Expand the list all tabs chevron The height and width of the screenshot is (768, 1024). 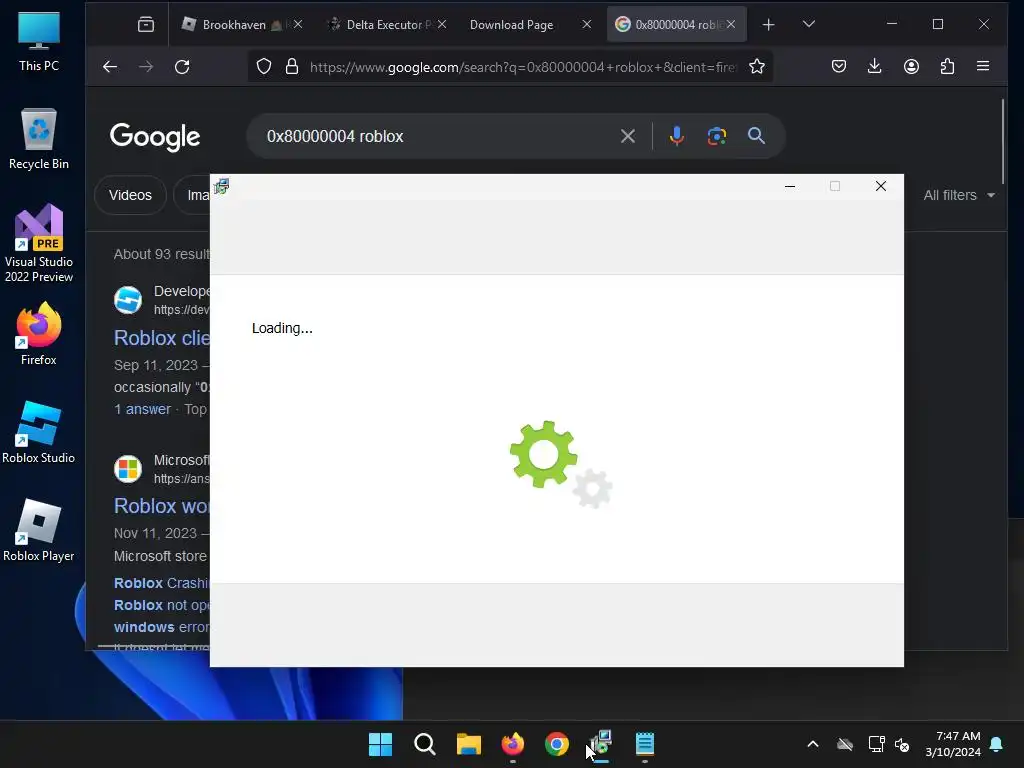point(808,25)
